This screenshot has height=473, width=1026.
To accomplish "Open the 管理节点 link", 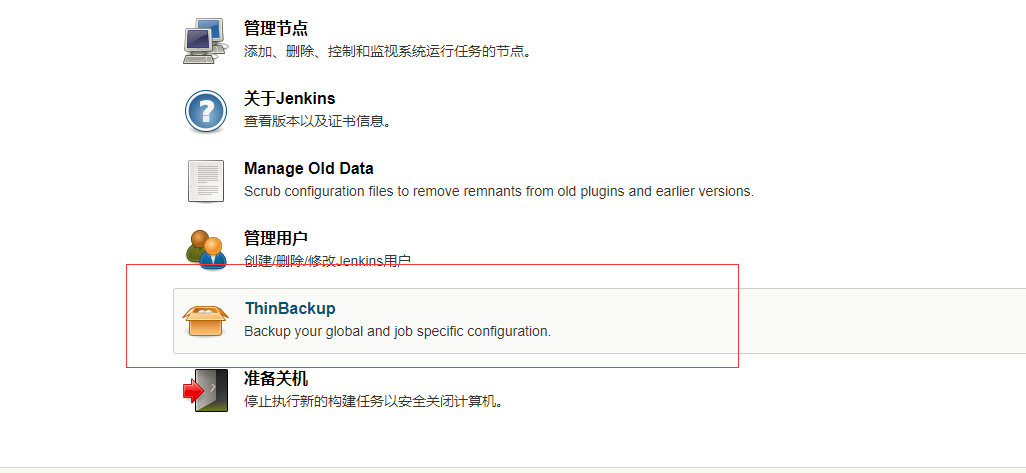I will 275,28.
